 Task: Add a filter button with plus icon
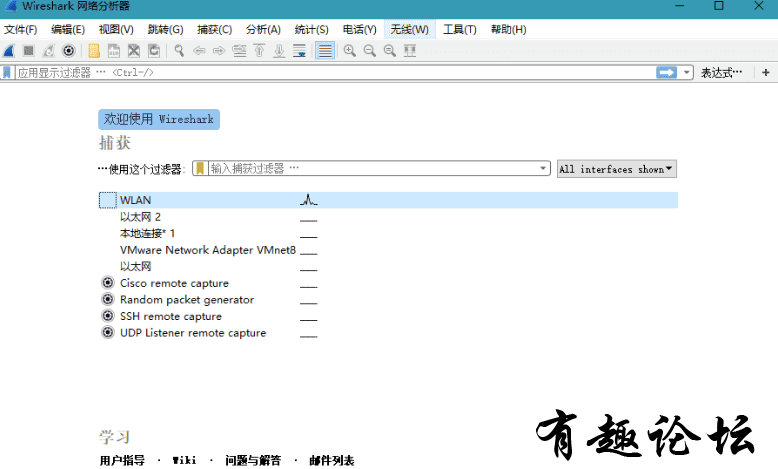pos(766,72)
